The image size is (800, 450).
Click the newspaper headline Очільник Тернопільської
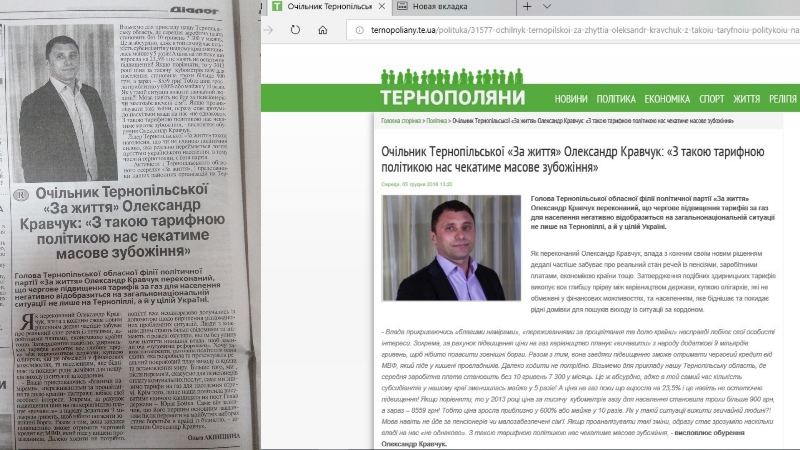tap(122, 221)
